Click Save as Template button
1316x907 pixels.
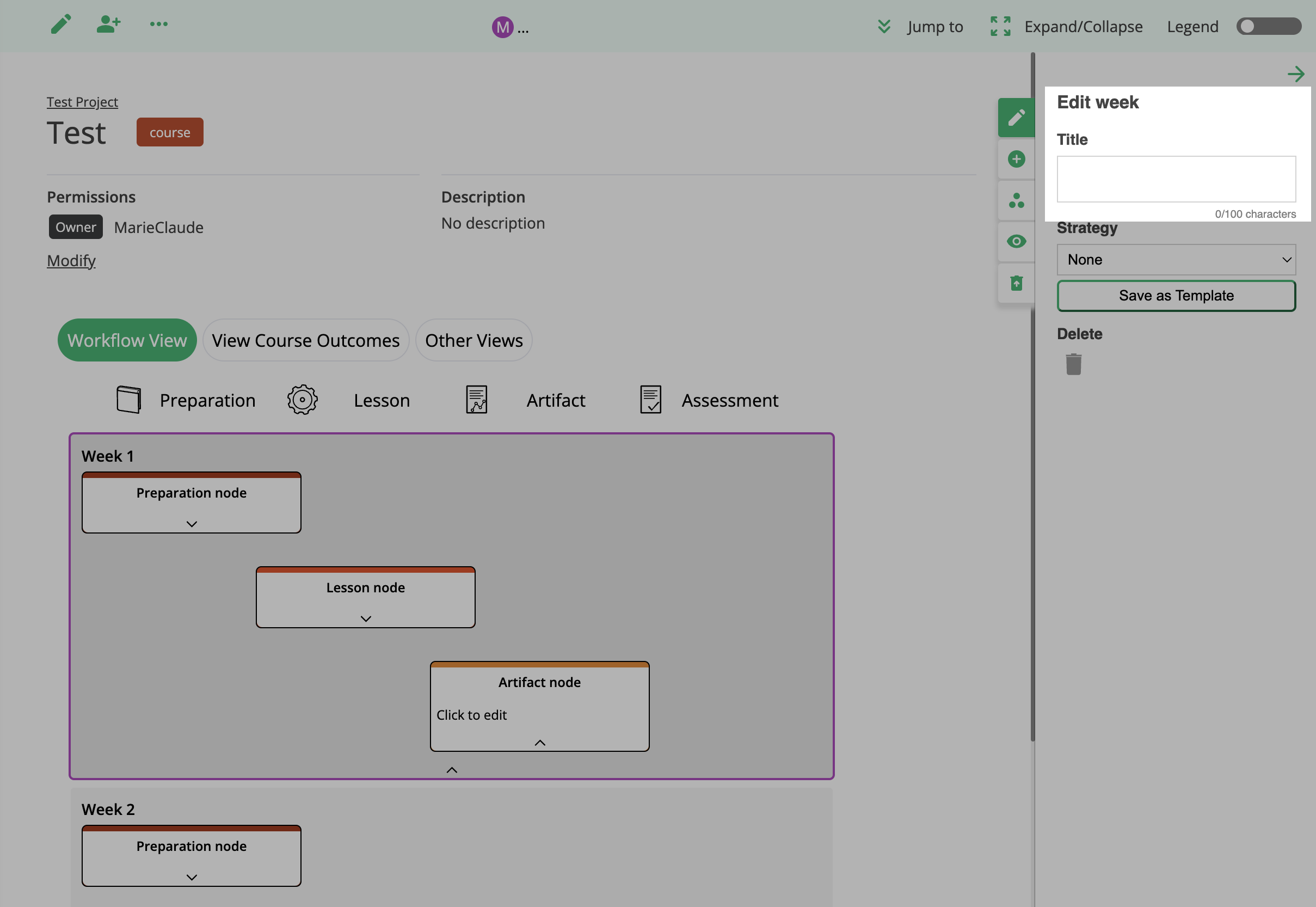(x=1176, y=296)
